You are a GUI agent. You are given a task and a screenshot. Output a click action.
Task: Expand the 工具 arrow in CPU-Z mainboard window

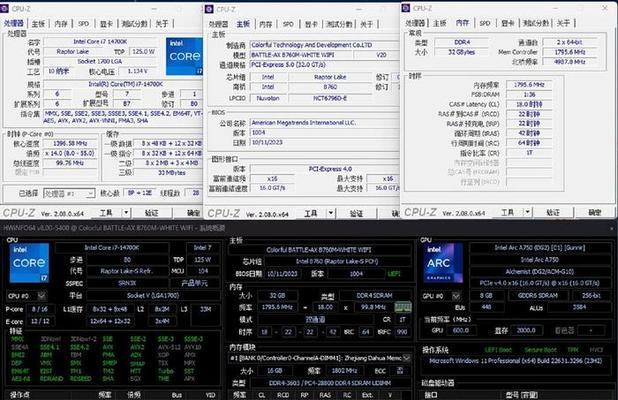331,213
